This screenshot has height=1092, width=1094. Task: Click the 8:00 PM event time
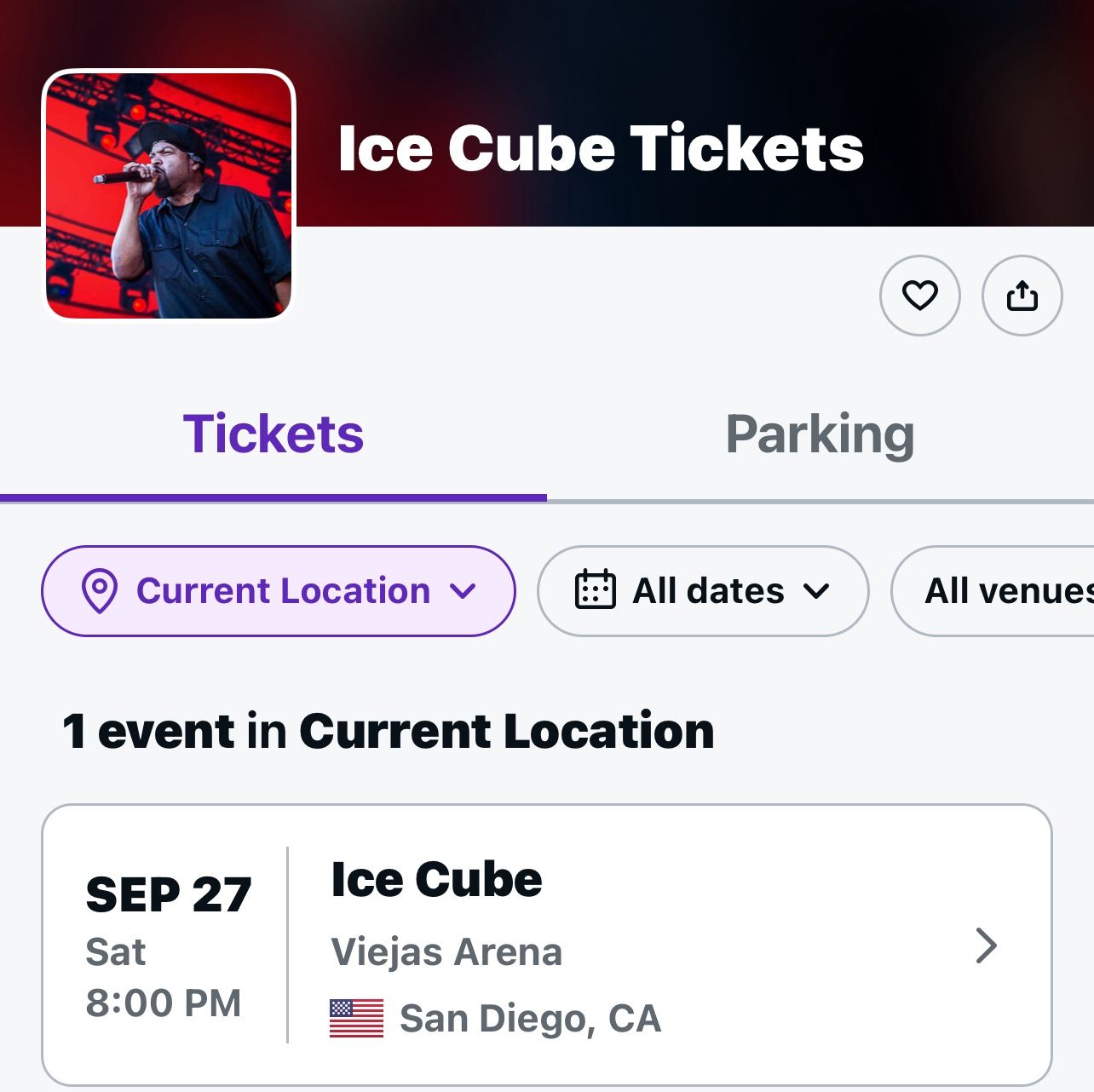[x=164, y=1003]
